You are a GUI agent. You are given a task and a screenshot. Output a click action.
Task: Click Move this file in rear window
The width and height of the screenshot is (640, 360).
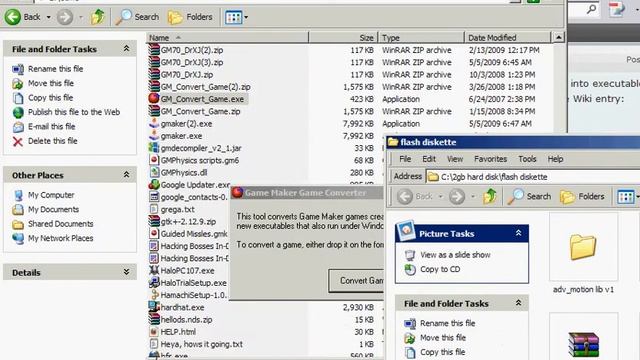(x=51, y=83)
